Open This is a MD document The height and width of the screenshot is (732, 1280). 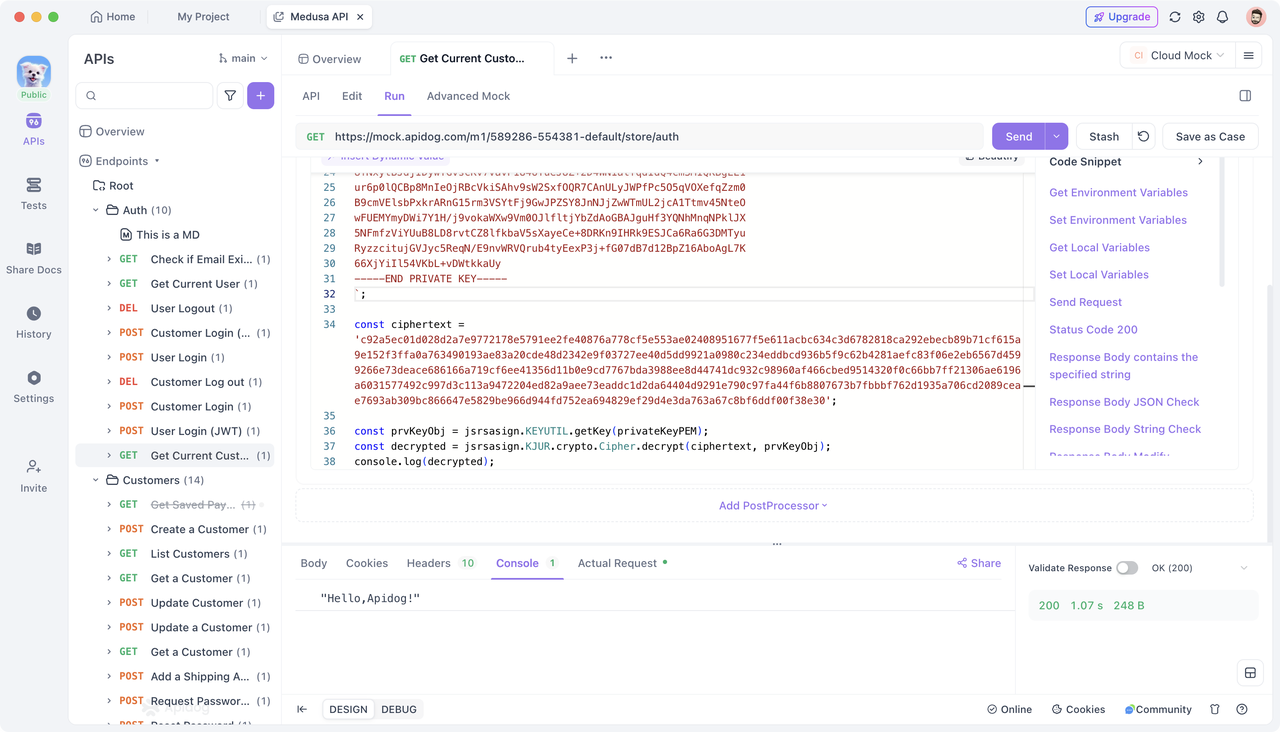pos(160,235)
